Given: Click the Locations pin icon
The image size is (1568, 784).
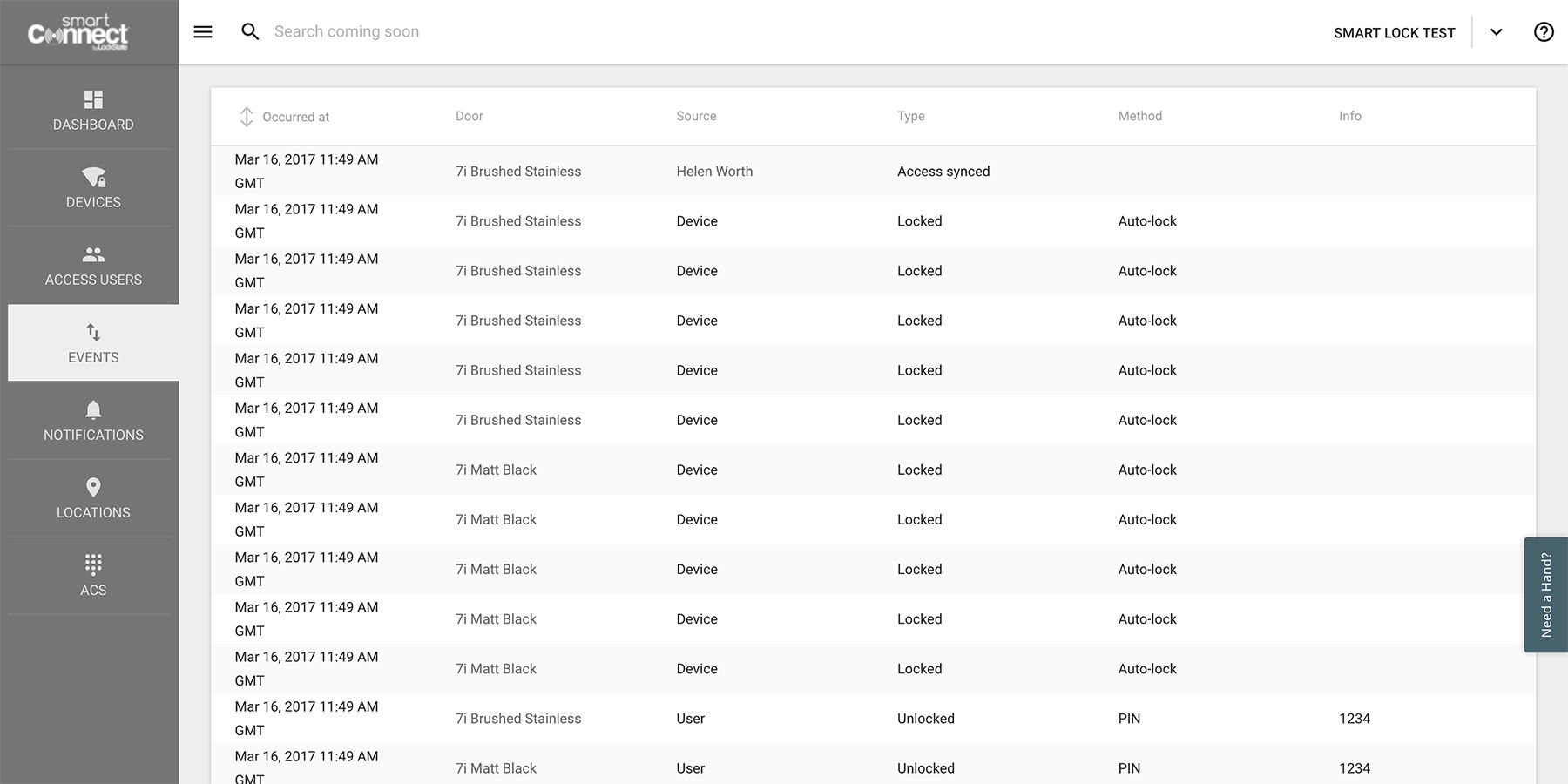Looking at the screenshot, I should pos(93,487).
